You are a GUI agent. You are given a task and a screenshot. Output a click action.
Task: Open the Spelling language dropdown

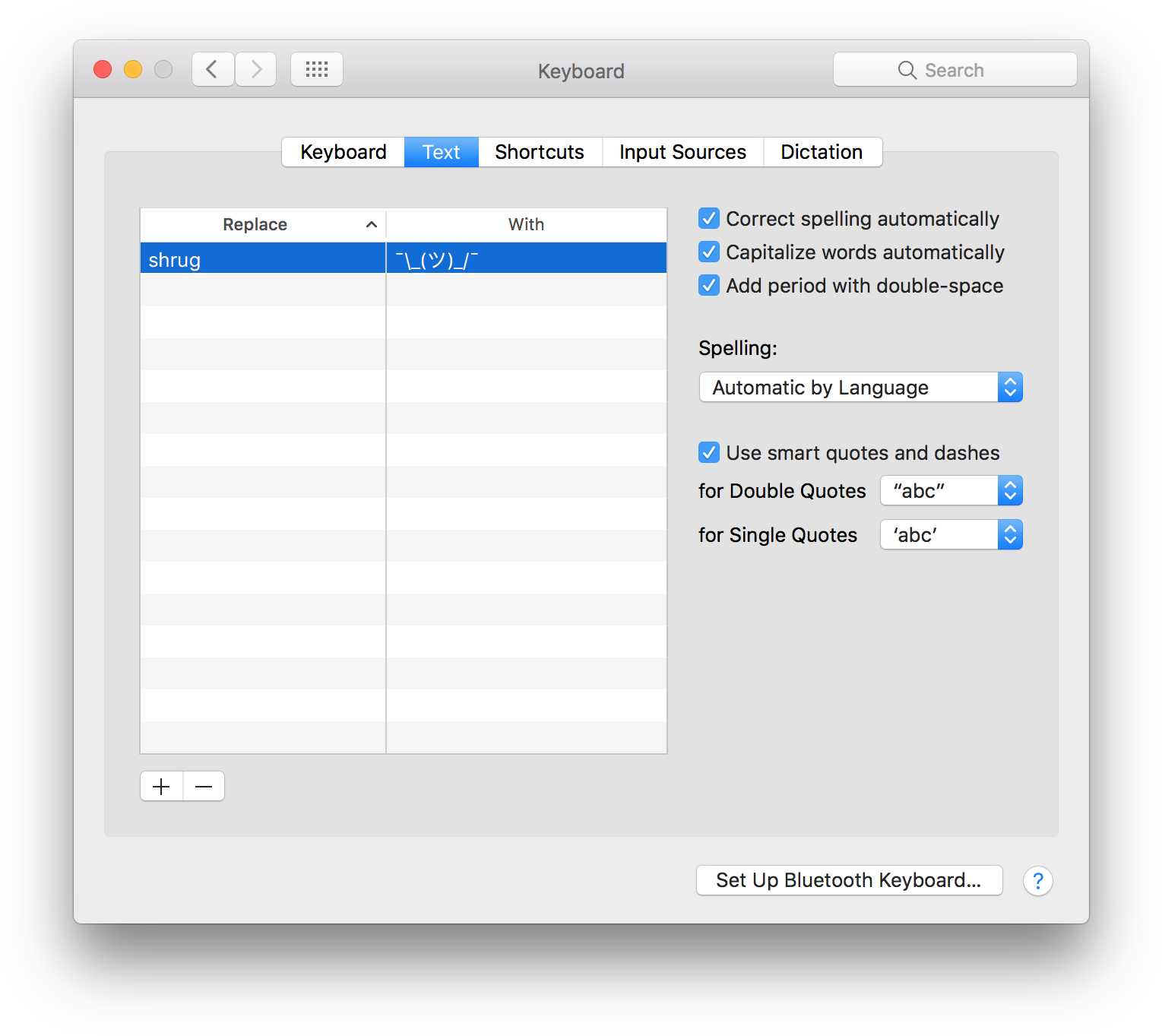(860, 388)
